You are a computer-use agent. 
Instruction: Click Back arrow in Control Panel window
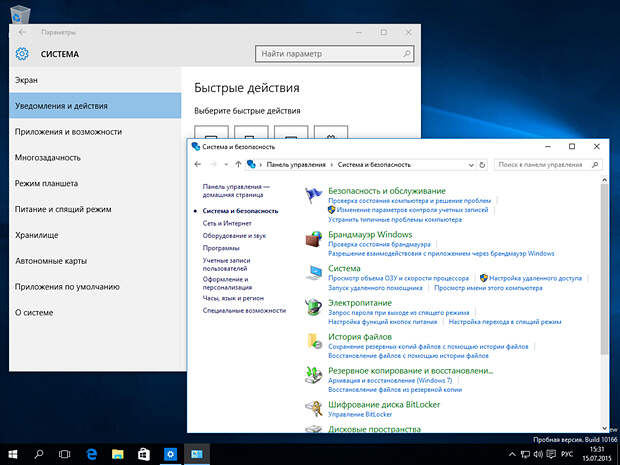198,164
